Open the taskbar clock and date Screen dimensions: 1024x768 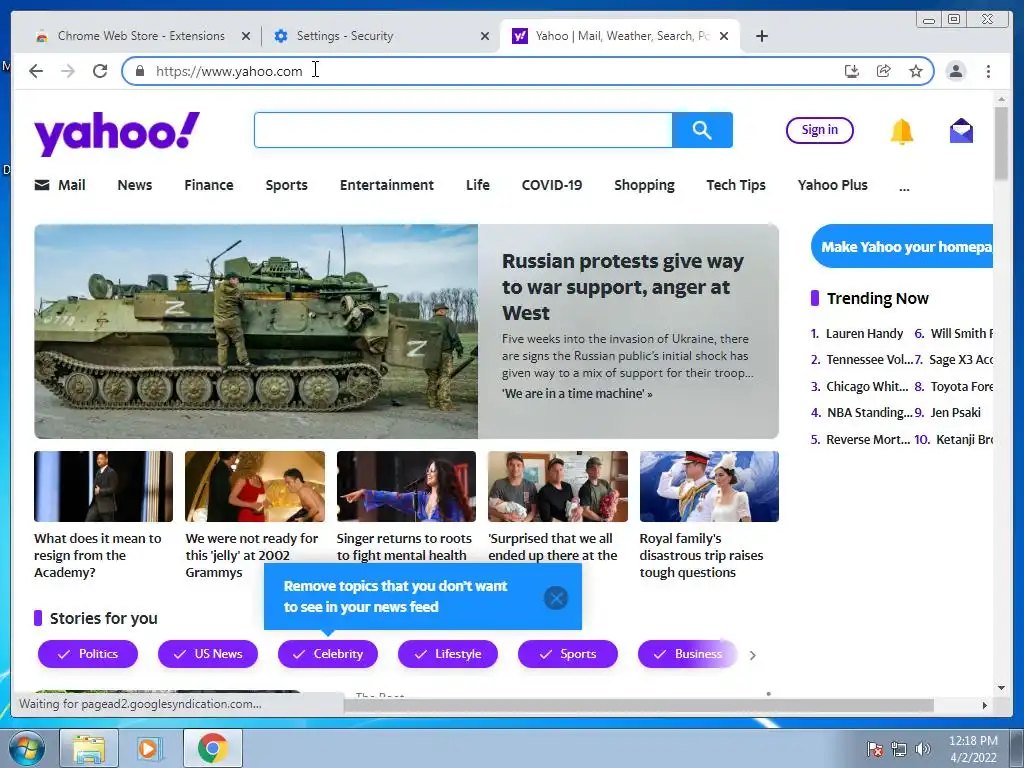coord(972,749)
